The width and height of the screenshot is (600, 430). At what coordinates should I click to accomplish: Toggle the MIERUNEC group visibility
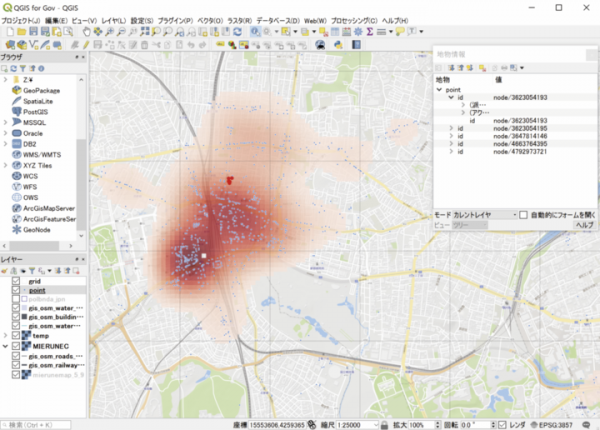click(x=16, y=346)
